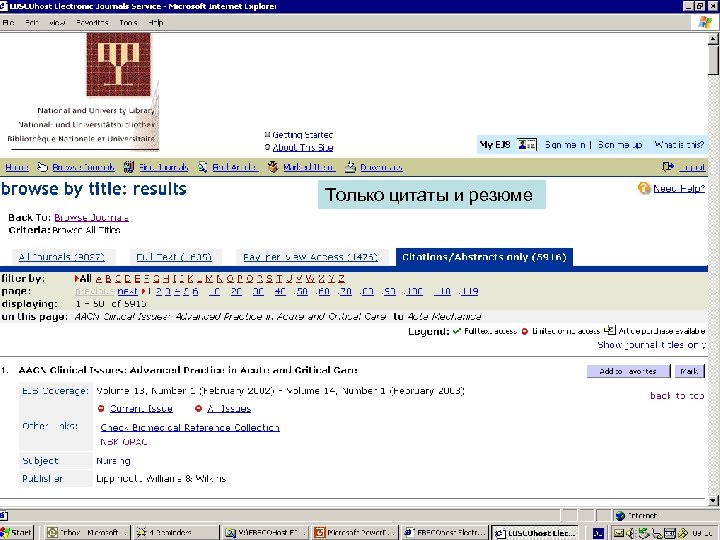Click the Need Help question mark icon
720x540 pixels.
pyautogui.click(x=644, y=188)
